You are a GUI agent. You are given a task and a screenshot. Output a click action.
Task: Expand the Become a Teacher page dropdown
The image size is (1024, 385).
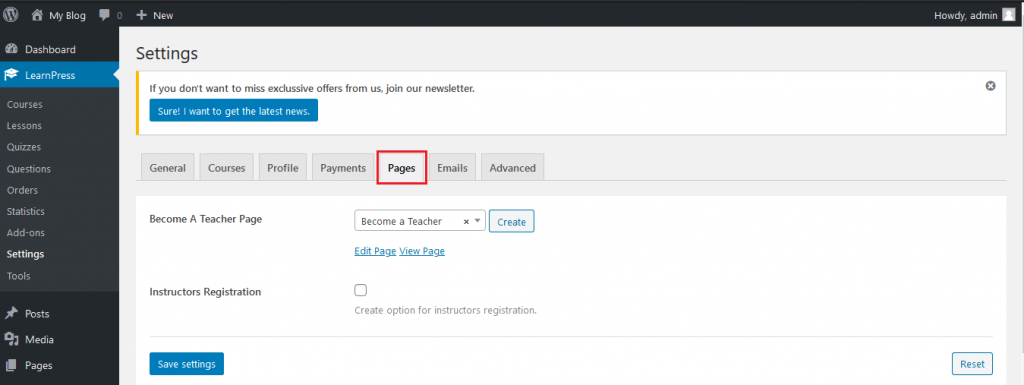(477, 221)
